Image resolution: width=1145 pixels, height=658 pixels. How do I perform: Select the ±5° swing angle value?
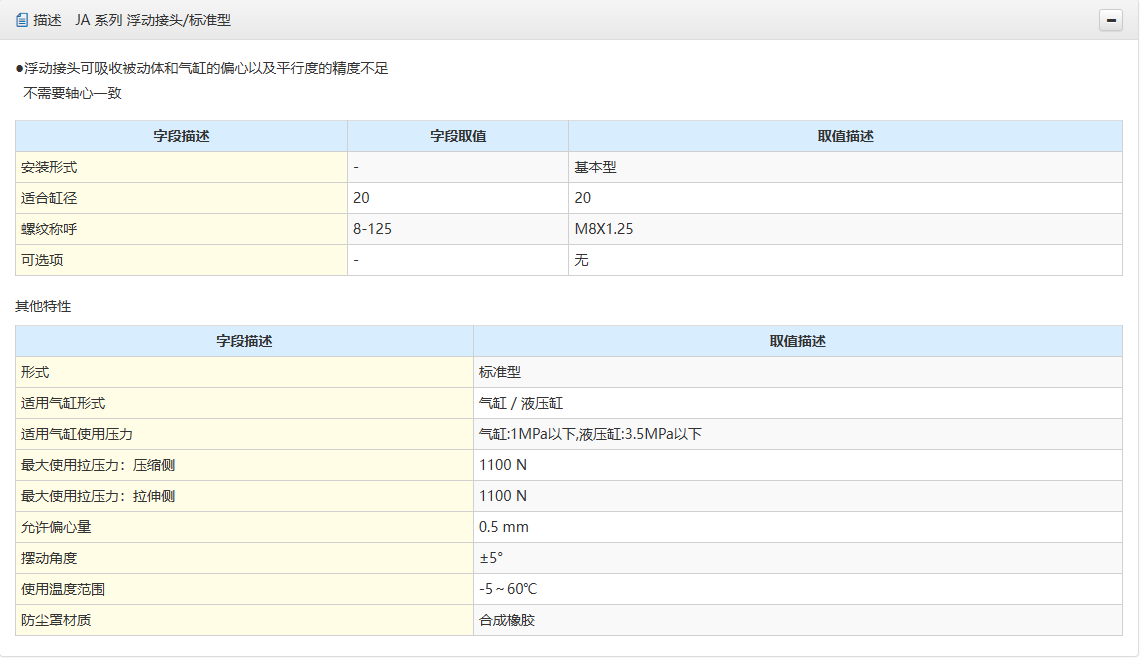point(491,558)
